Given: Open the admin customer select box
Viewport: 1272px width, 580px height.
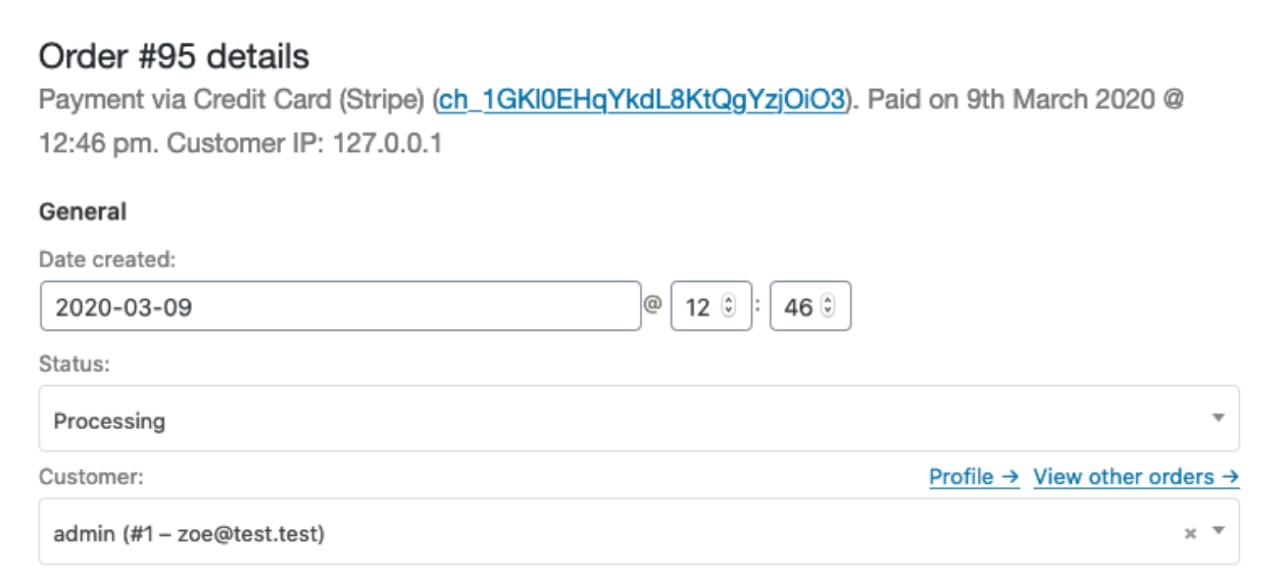Looking at the screenshot, I should pos(600,533).
